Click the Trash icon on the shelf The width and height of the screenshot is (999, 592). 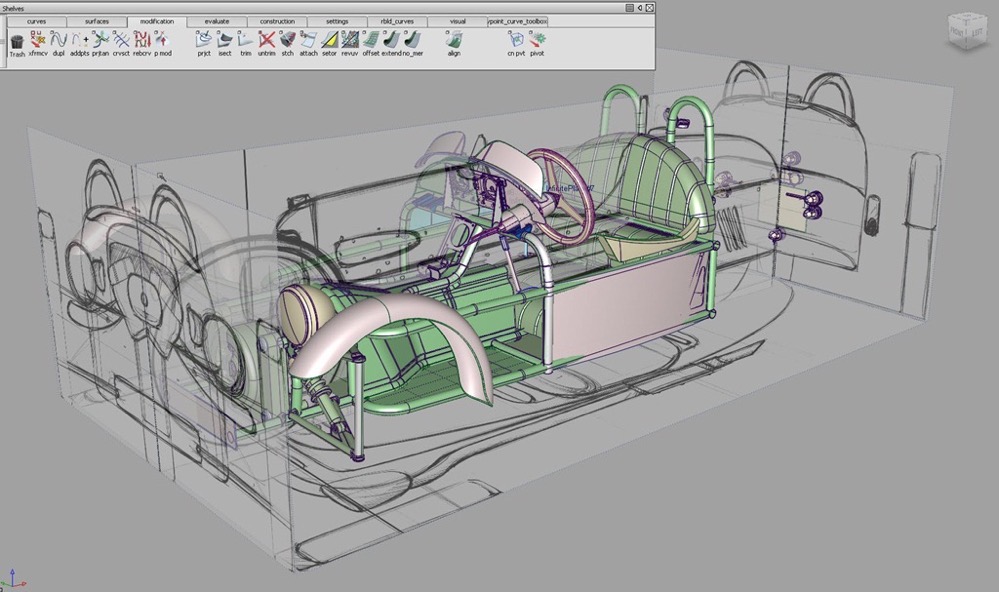point(17,42)
